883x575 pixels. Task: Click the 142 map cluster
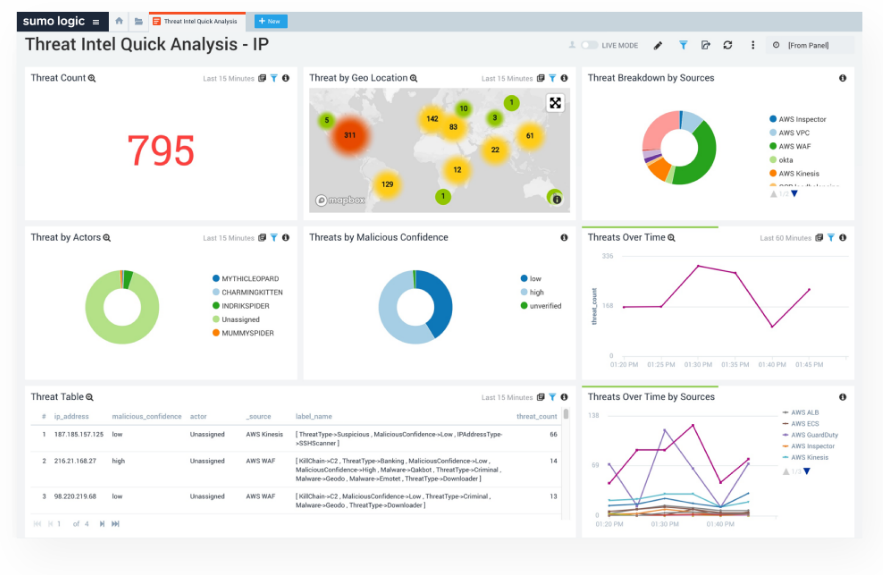pyautogui.click(x=432, y=119)
